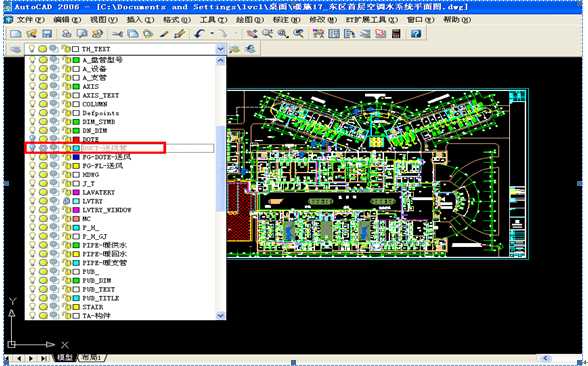Toggle lightbulb visibility for AXIS layer

point(33,86)
